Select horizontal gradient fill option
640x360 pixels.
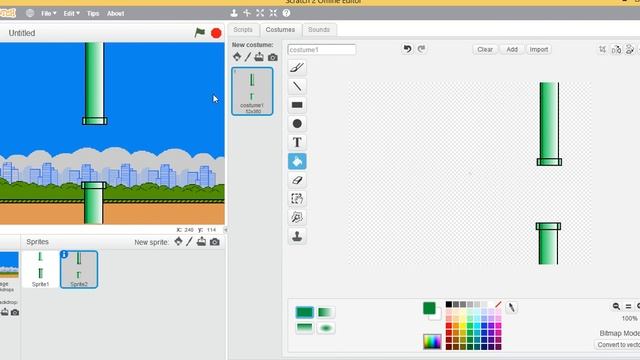[325, 312]
